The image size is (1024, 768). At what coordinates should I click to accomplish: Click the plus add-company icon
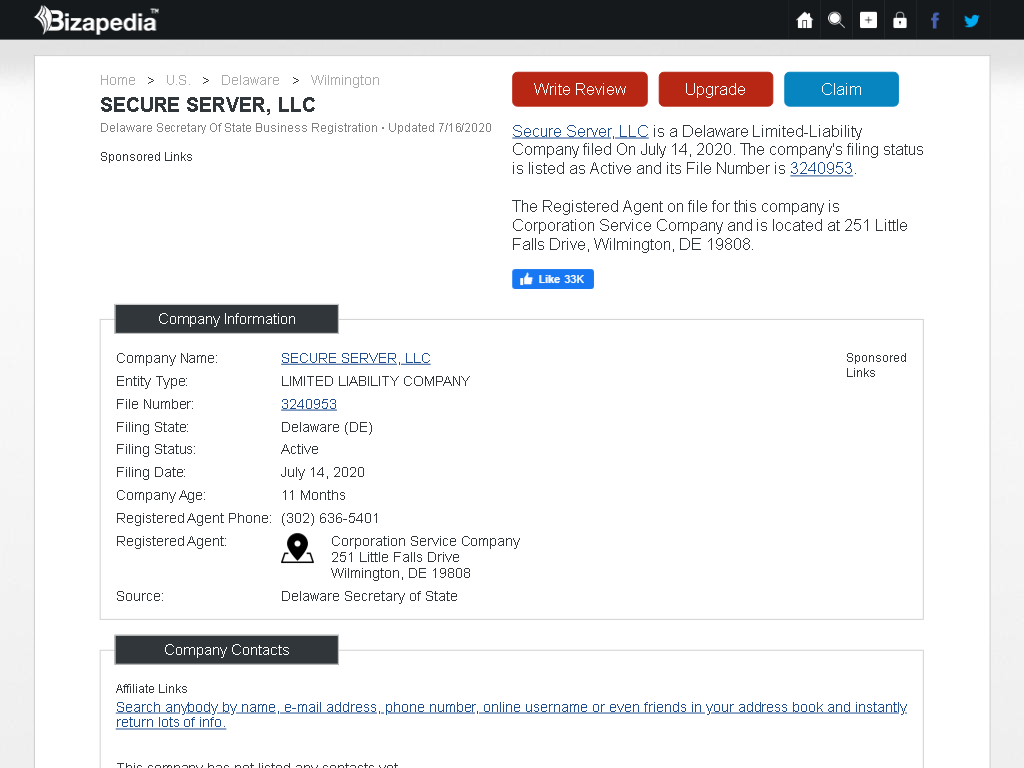(x=868, y=20)
